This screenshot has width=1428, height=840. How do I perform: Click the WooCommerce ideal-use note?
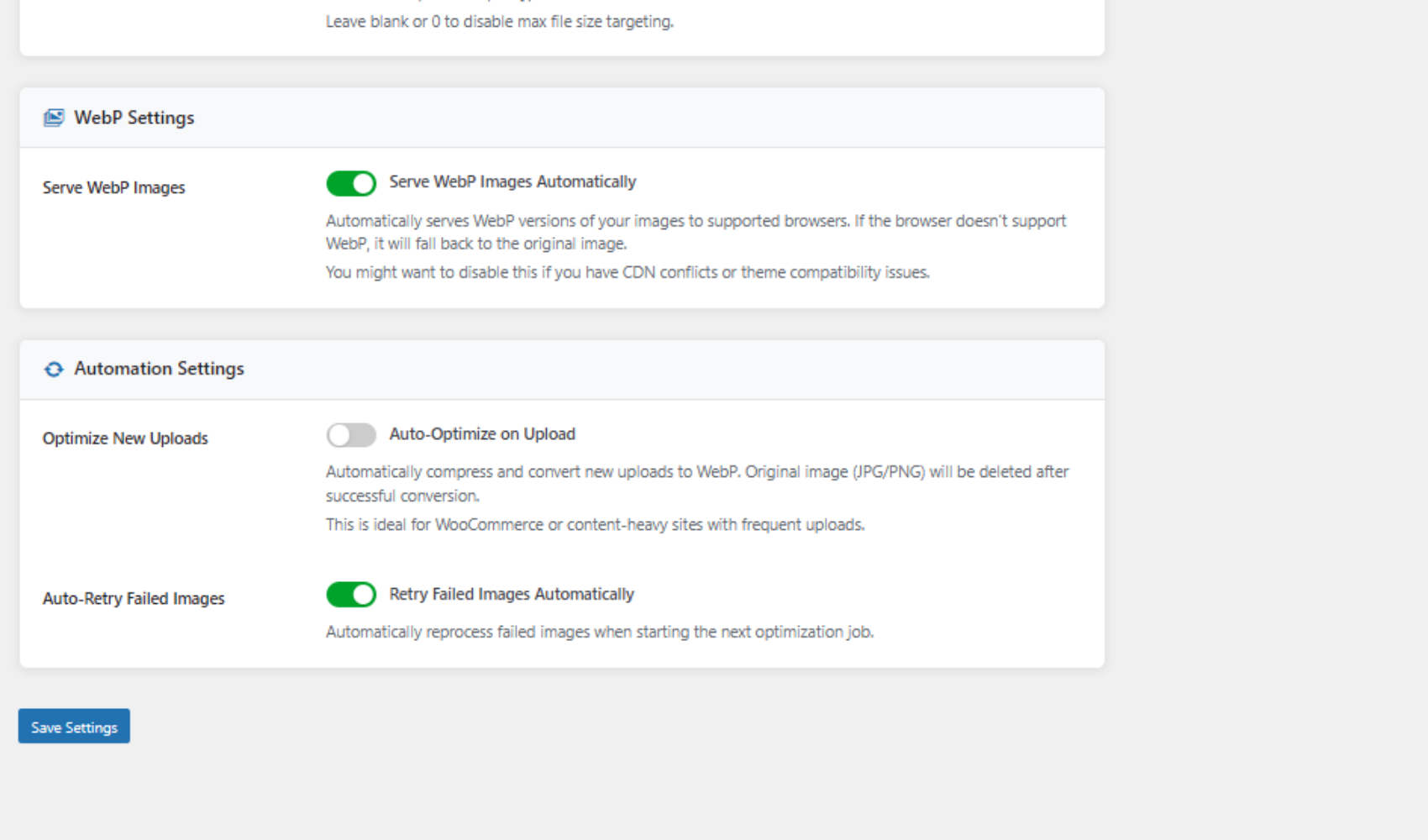595,525
